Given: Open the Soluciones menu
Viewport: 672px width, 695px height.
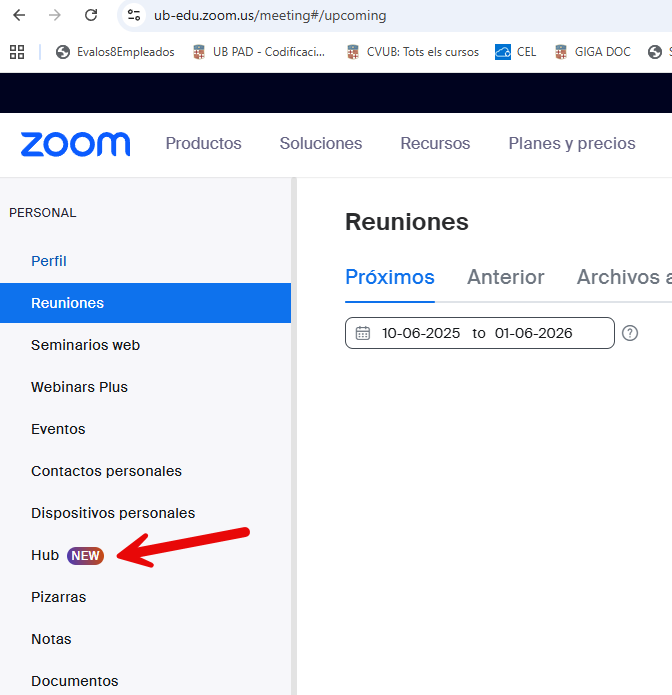Looking at the screenshot, I should coord(321,144).
